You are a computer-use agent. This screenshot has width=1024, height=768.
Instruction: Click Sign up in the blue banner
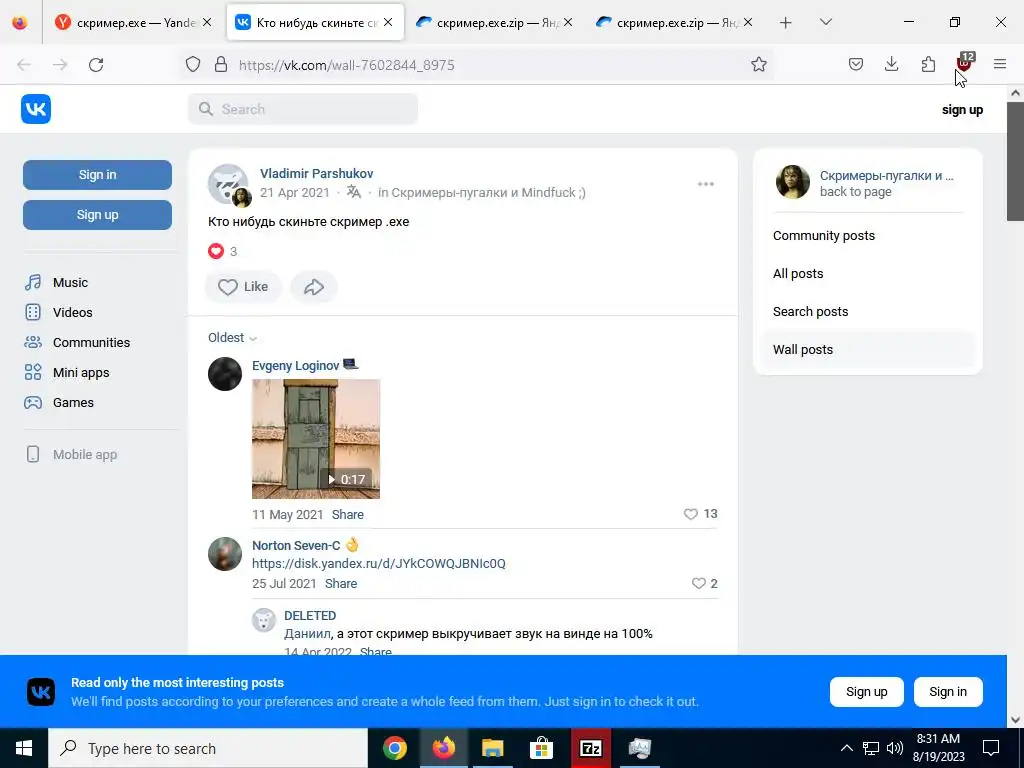tap(867, 692)
